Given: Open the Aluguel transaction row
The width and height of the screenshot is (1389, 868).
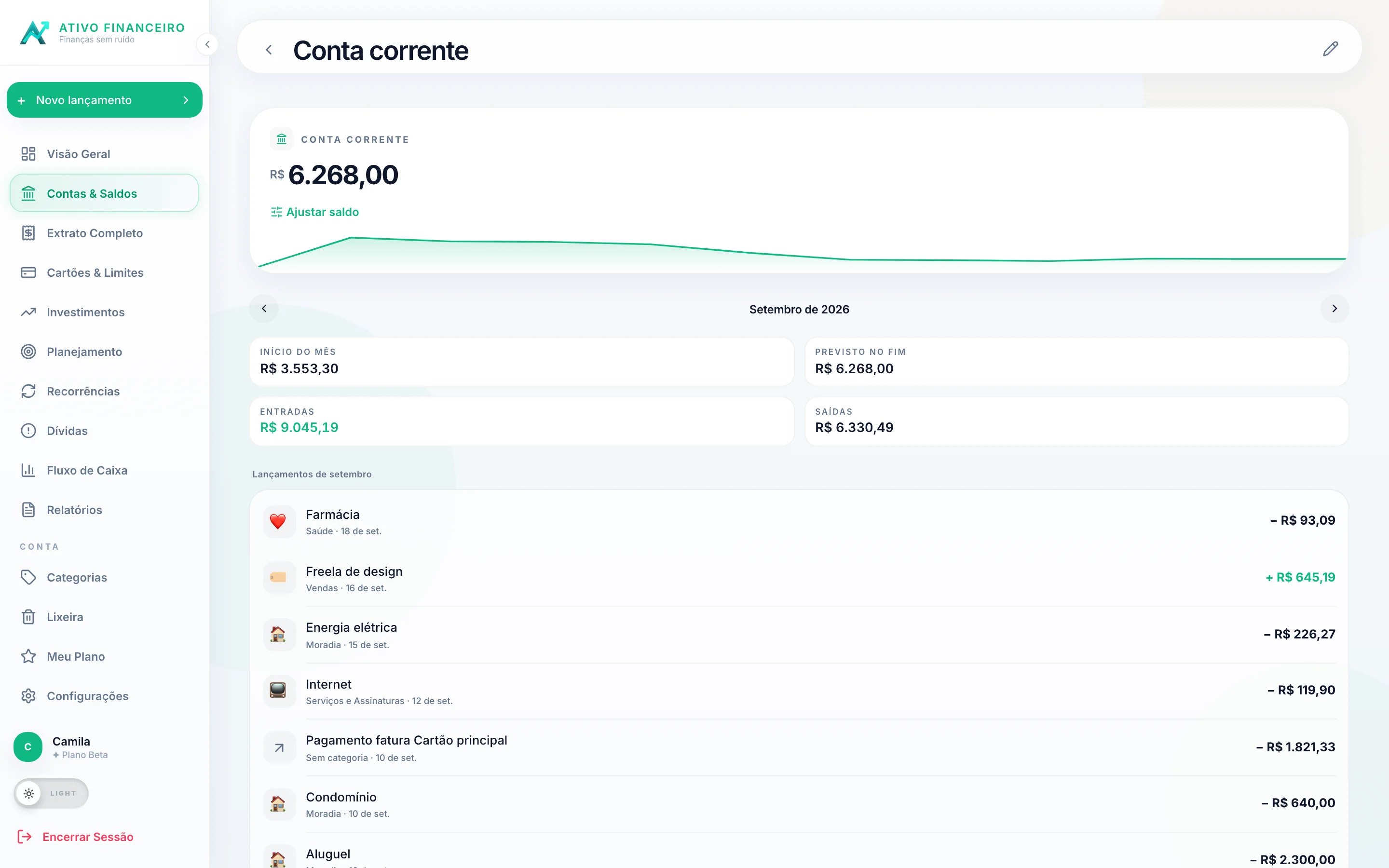Looking at the screenshot, I should 799,851.
